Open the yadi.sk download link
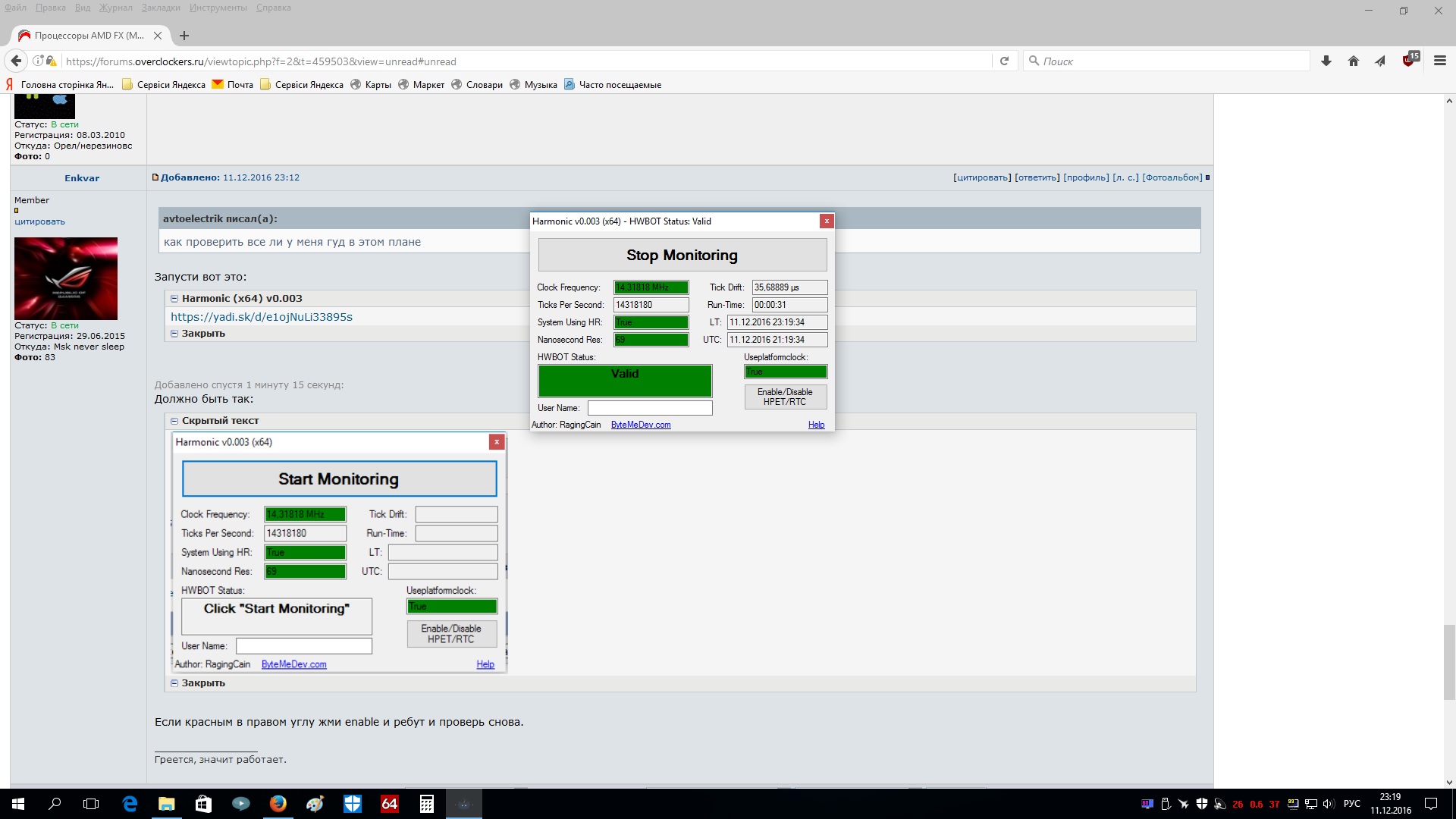 261,317
